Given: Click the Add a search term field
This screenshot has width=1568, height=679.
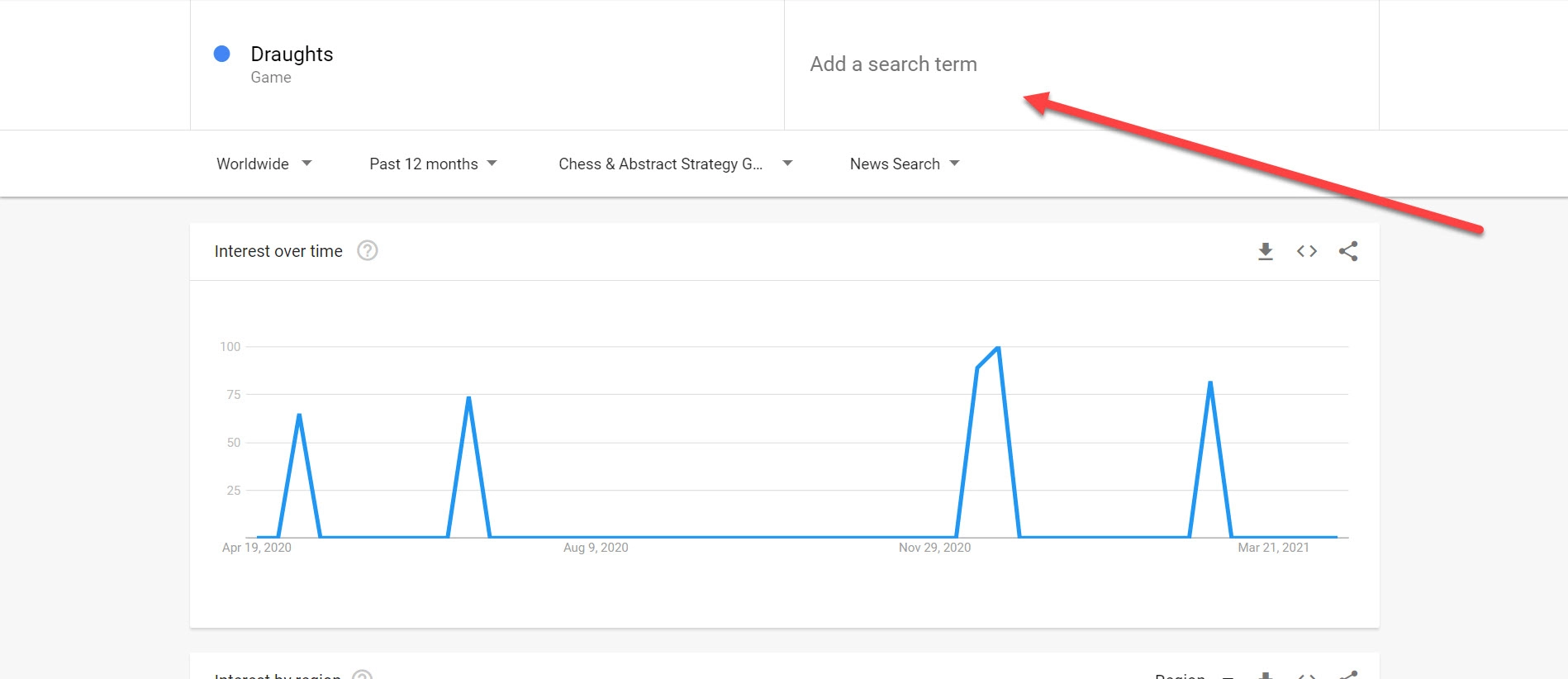Looking at the screenshot, I should 892,64.
